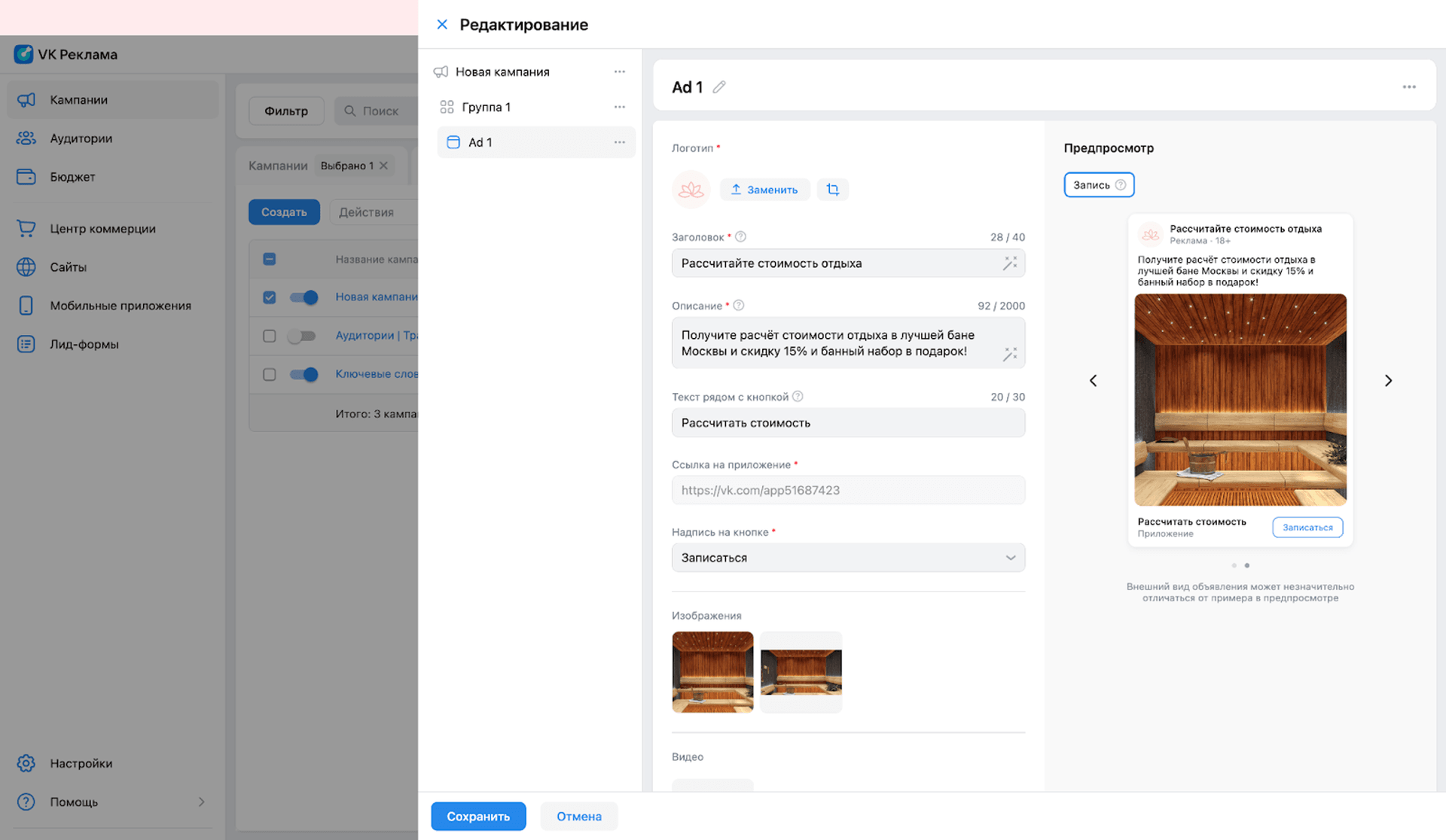The image size is (1446, 840).
Task: Select Ad 1 in the campaign tree
Action: (480, 142)
